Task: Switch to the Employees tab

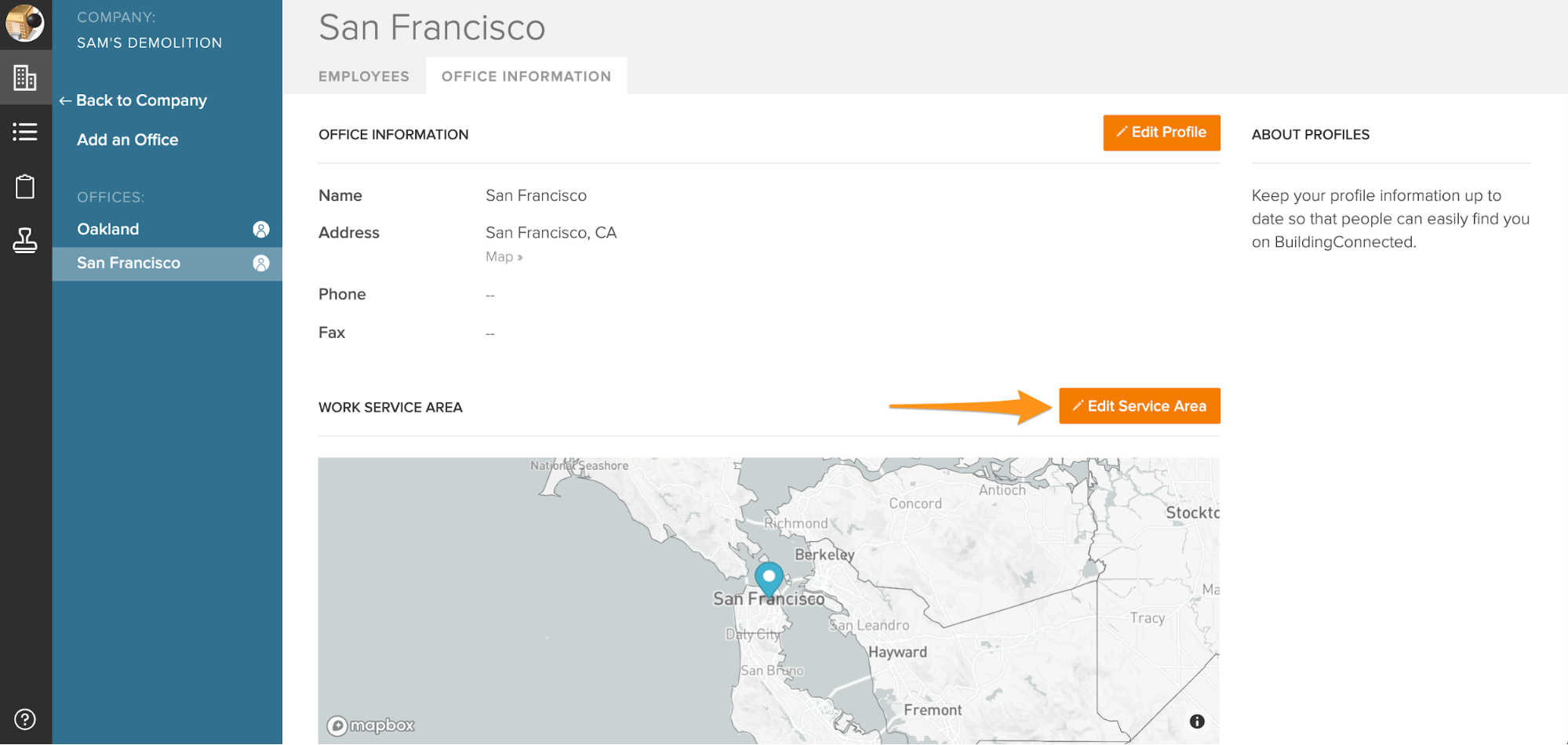Action: coord(364,76)
